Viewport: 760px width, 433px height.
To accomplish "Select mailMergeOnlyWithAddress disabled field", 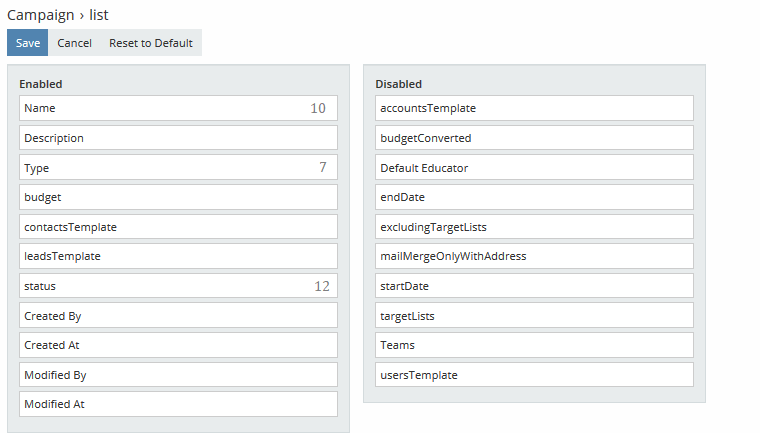I will pos(534,256).
